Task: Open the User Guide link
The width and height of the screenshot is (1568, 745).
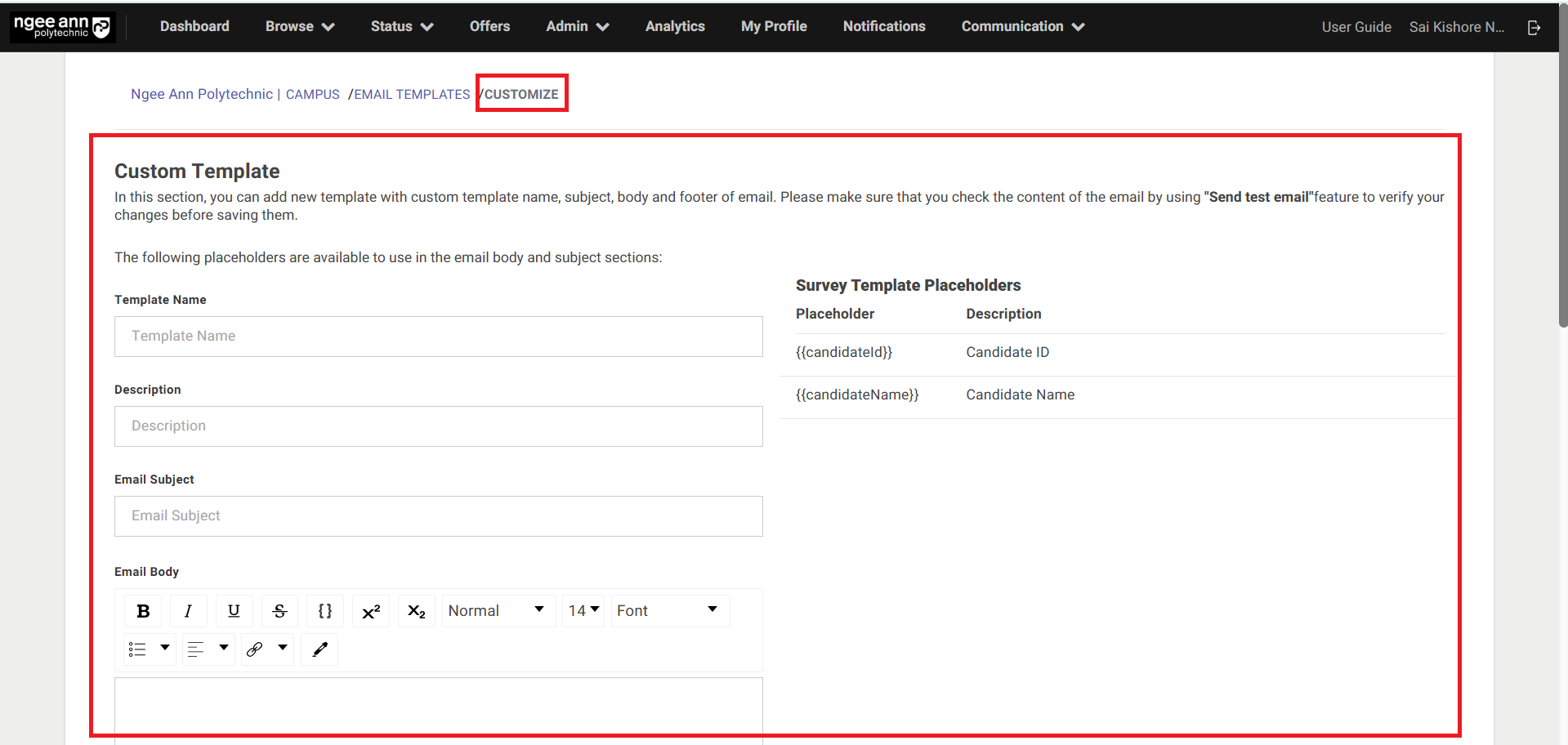Action: [x=1356, y=27]
